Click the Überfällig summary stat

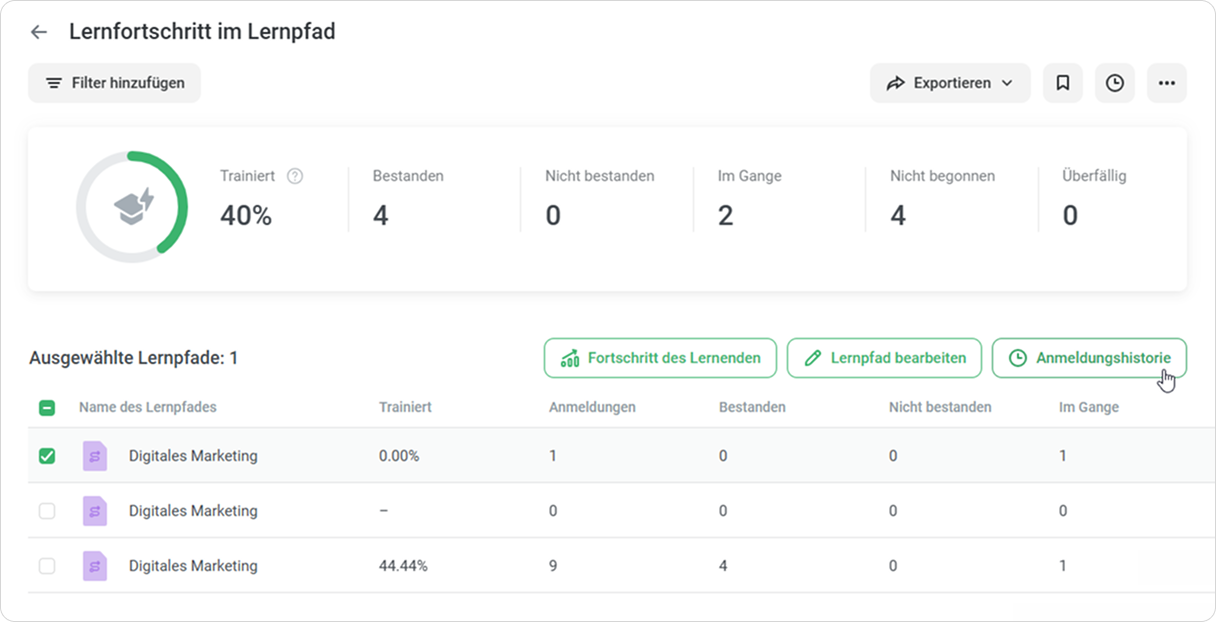point(1094,200)
